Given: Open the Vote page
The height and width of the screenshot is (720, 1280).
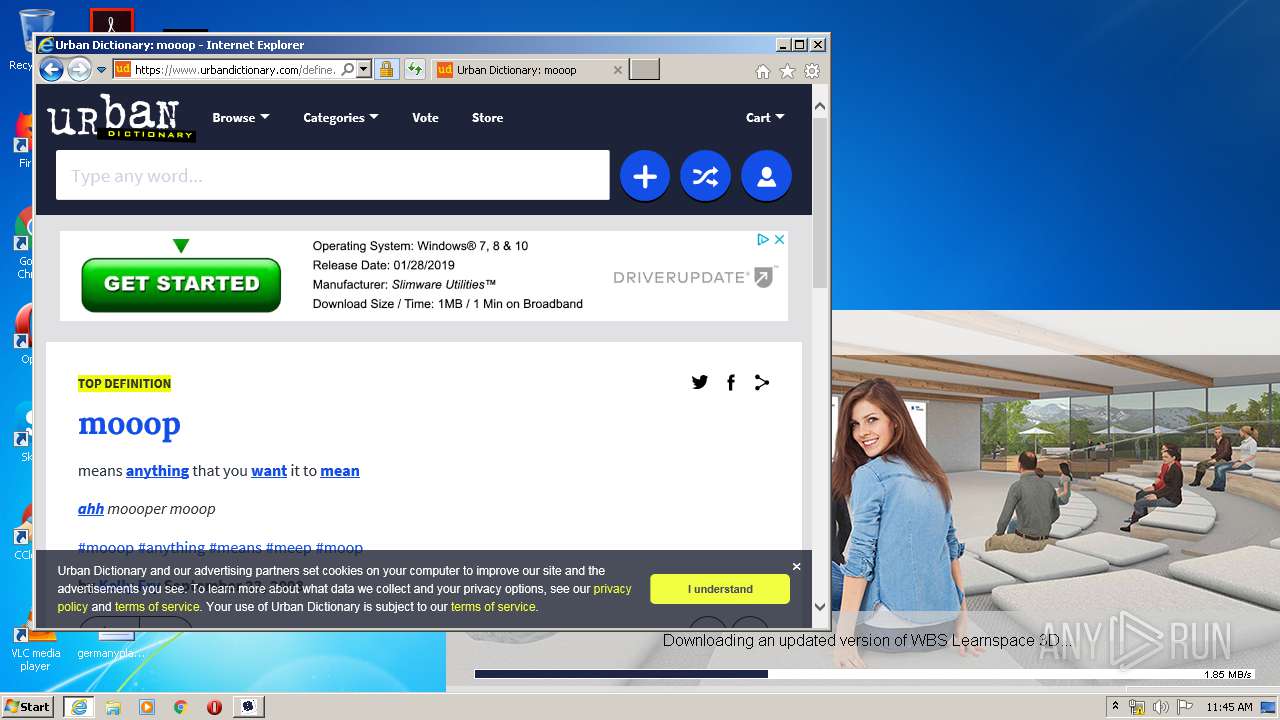Looking at the screenshot, I should point(425,118).
